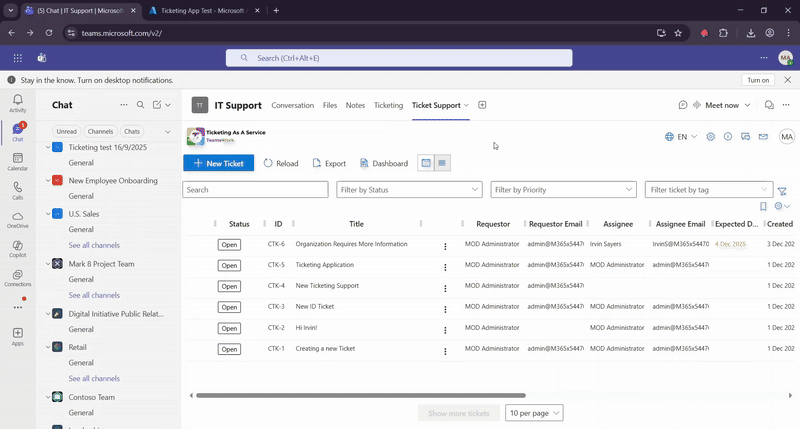Click the search icon in Chat header

[140, 105]
